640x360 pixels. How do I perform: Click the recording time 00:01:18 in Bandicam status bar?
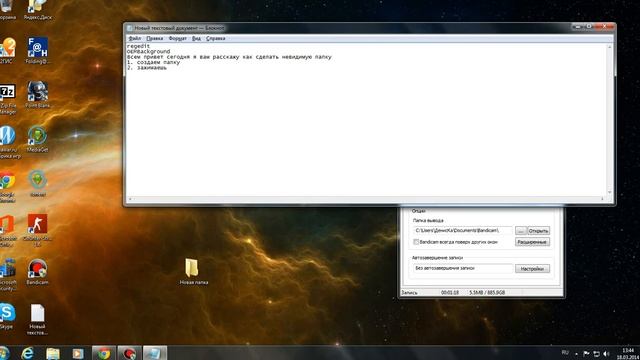[450, 293]
